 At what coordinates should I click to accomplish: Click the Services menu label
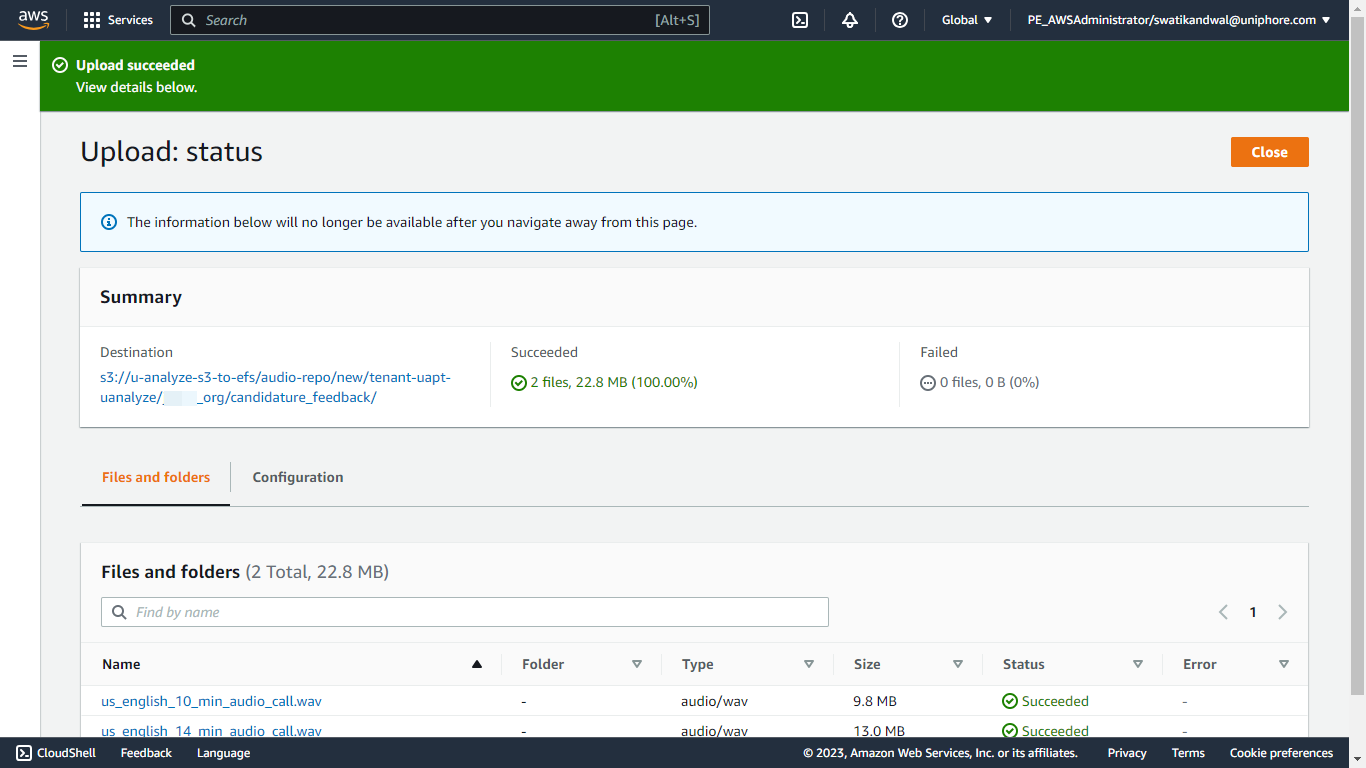pyautogui.click(x=130, y=20)
